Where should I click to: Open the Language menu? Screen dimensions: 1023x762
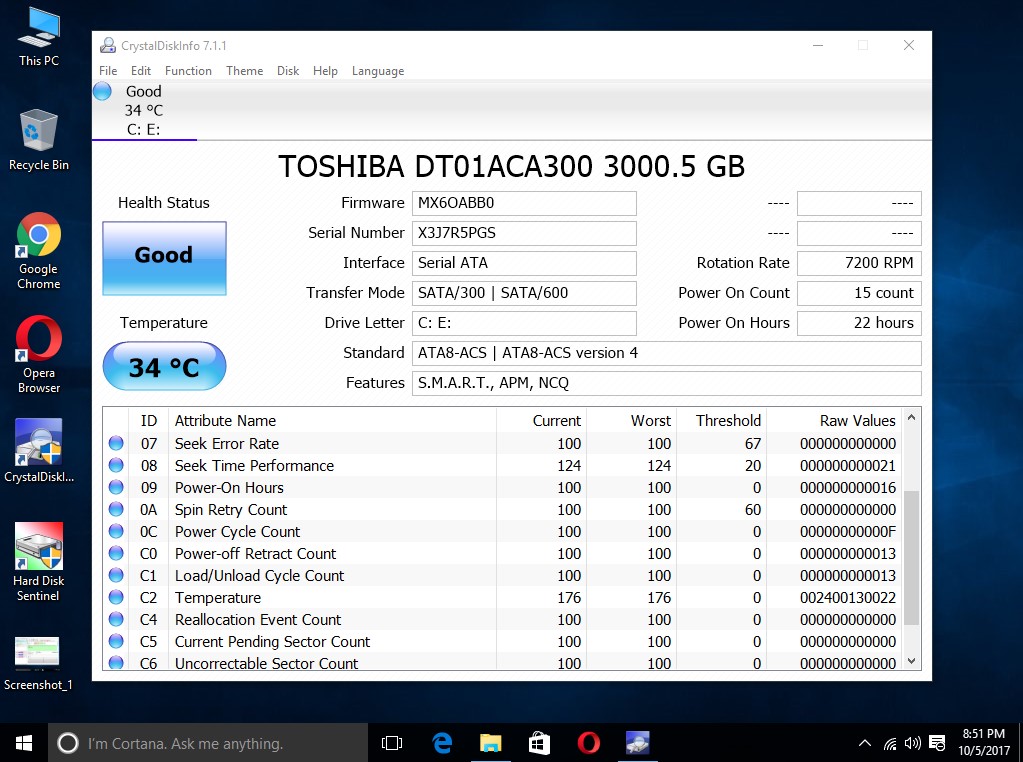point(377,71)
